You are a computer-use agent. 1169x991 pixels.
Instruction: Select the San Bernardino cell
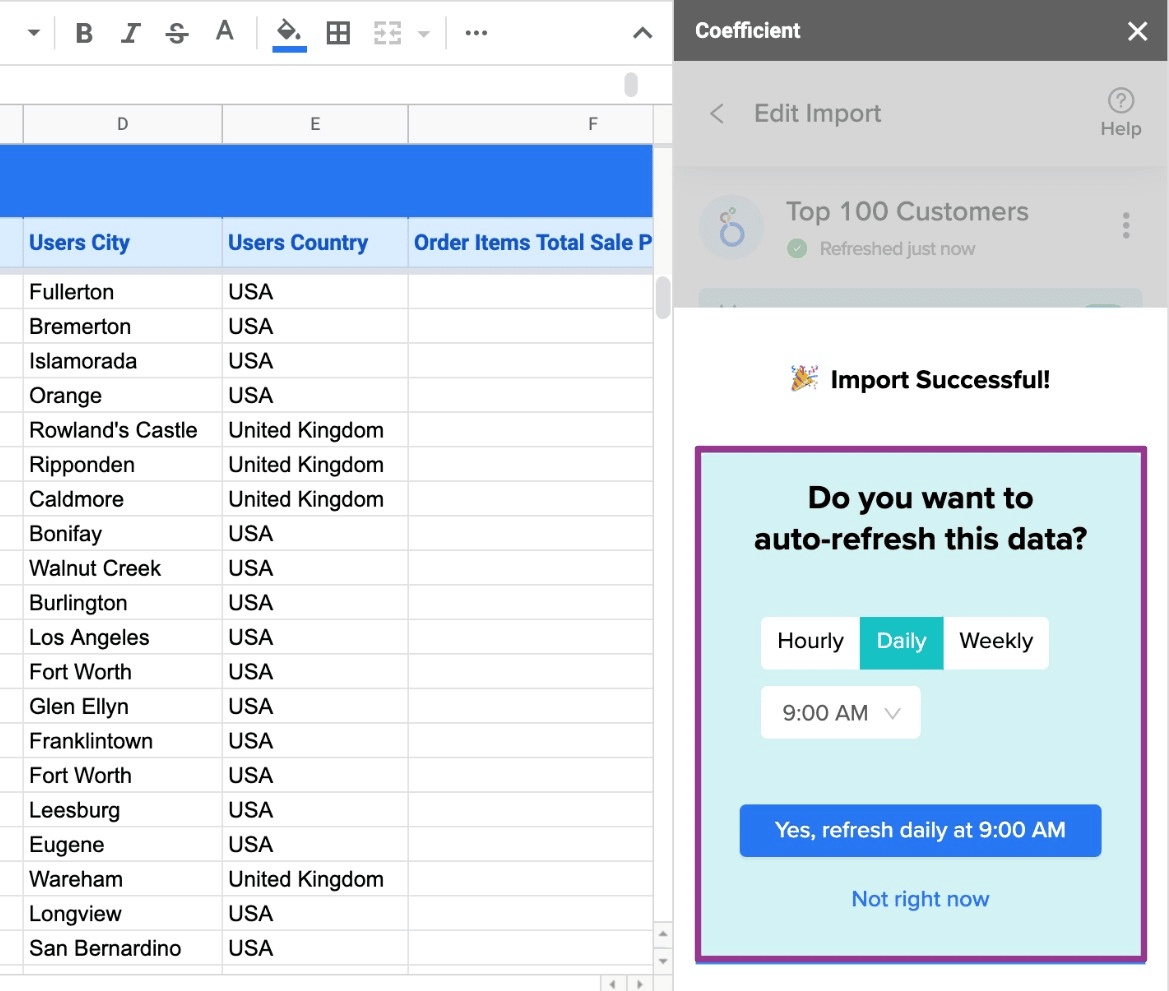[122, 948]
